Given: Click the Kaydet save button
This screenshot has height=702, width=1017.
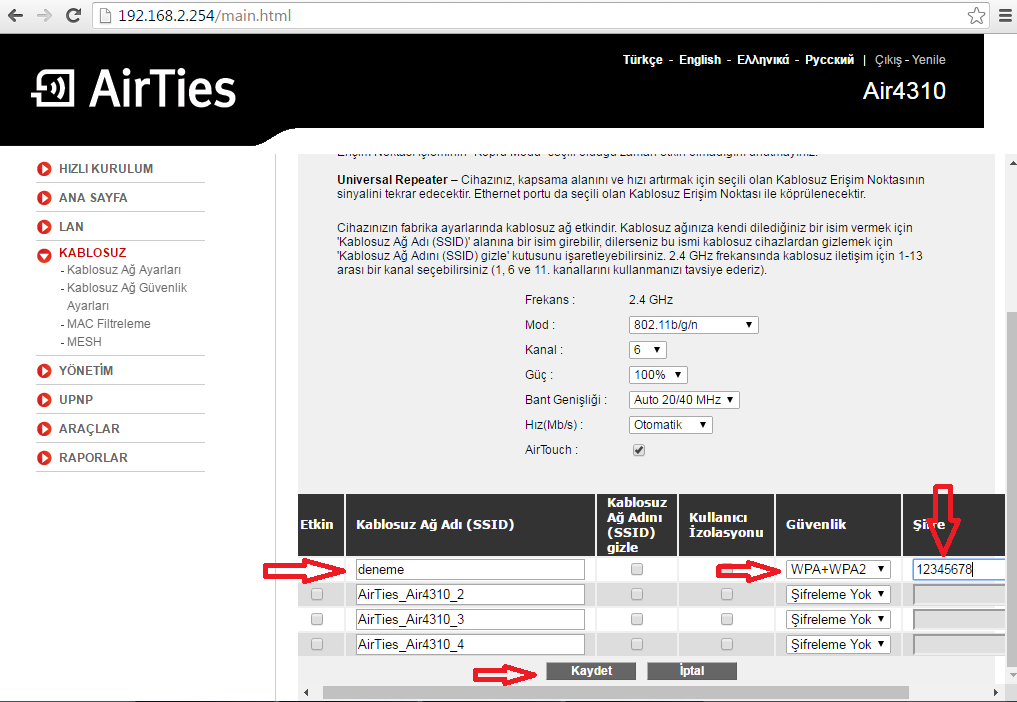Looking at the screenshot, I should (590, 671).
